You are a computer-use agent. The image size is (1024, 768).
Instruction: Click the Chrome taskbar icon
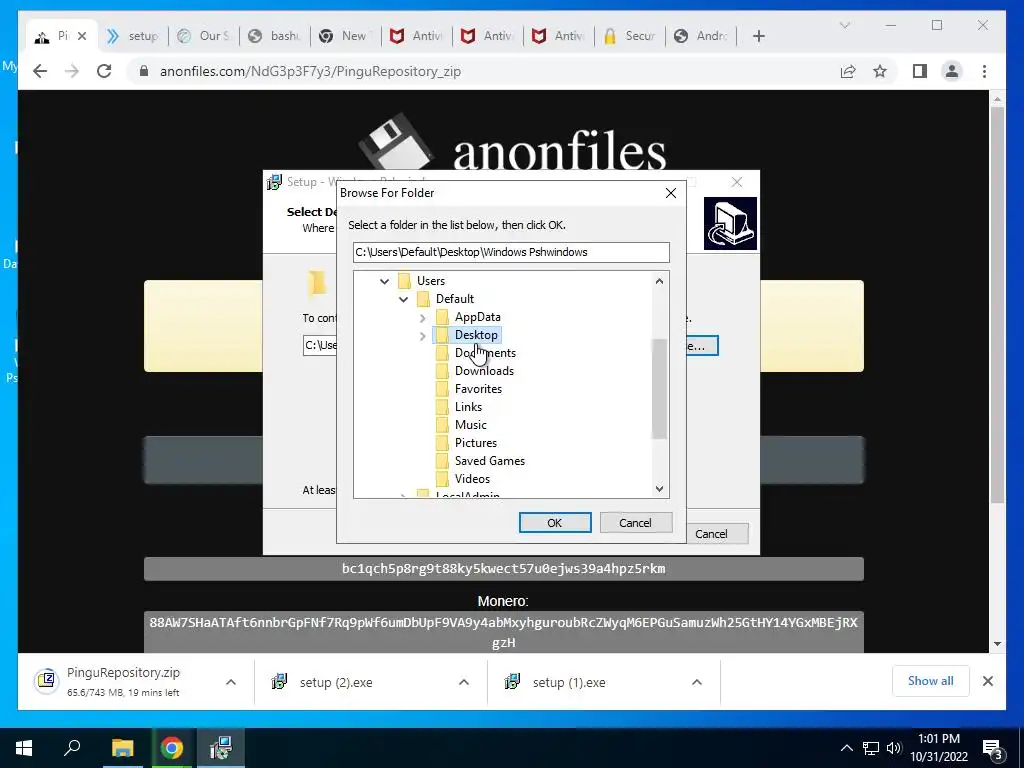172,748
